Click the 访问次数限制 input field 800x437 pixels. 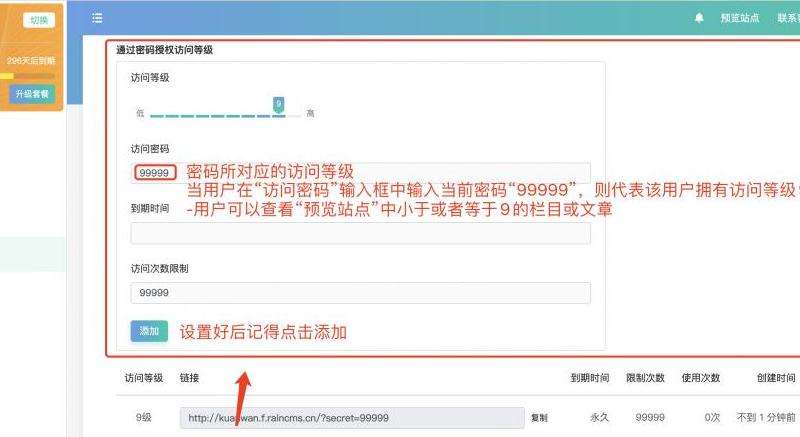361,293
